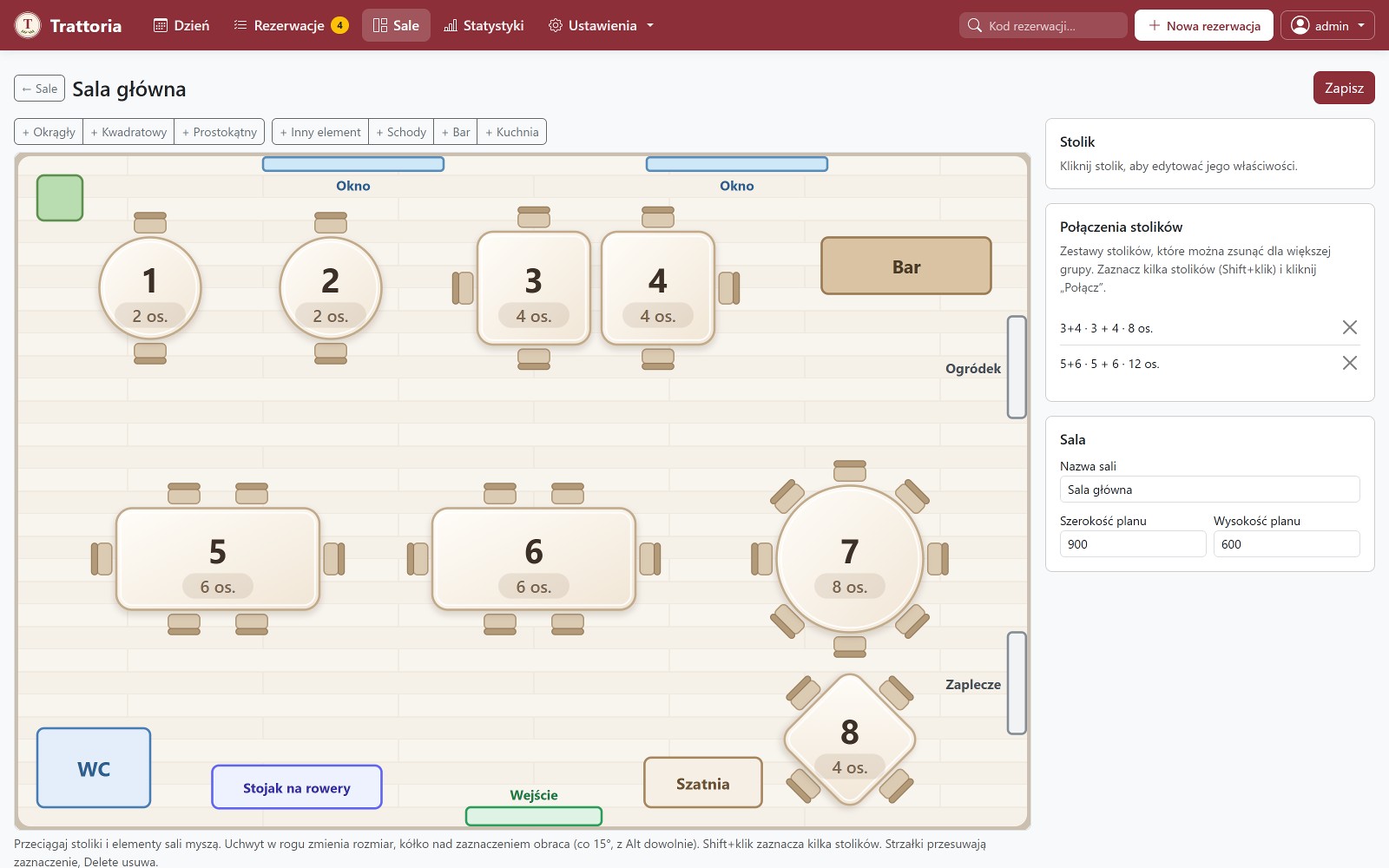Select diamond-shaped table 8

click(850, 739)
